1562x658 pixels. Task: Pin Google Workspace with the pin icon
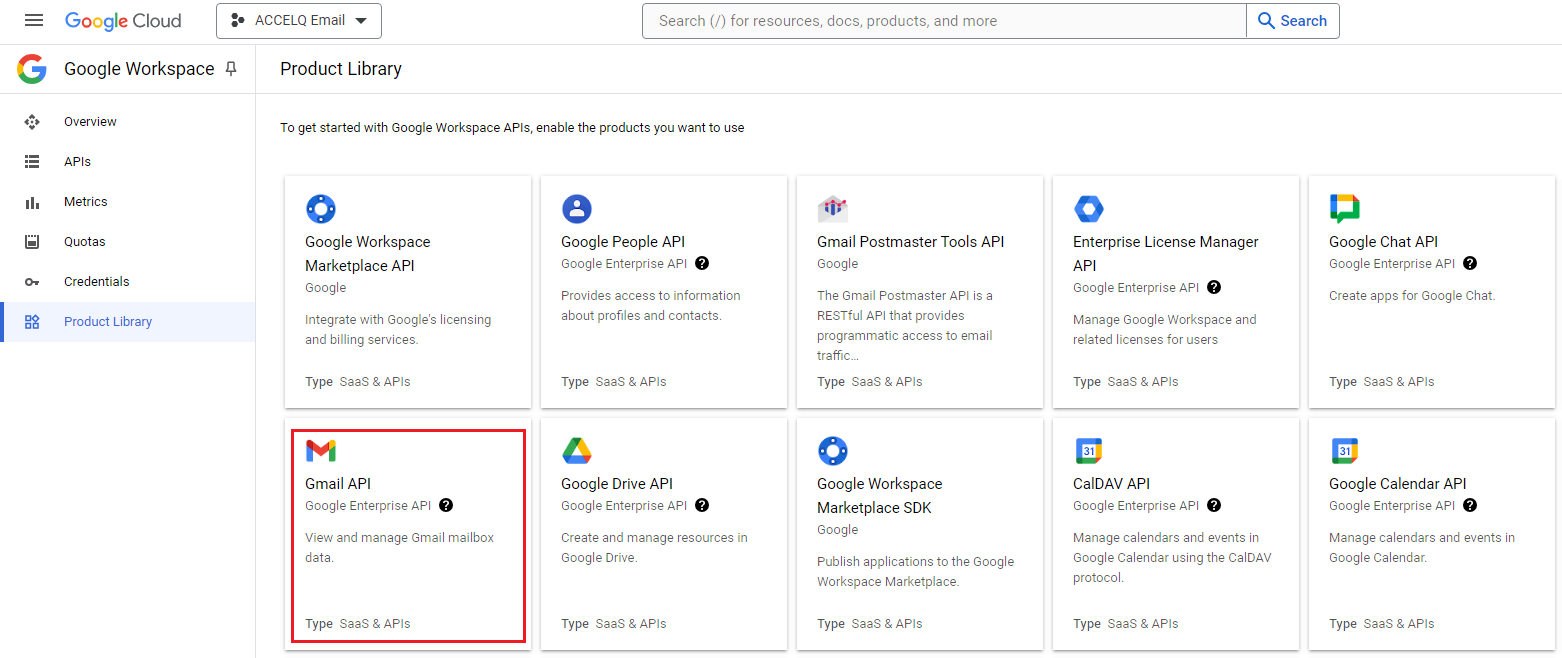point(231,69)
